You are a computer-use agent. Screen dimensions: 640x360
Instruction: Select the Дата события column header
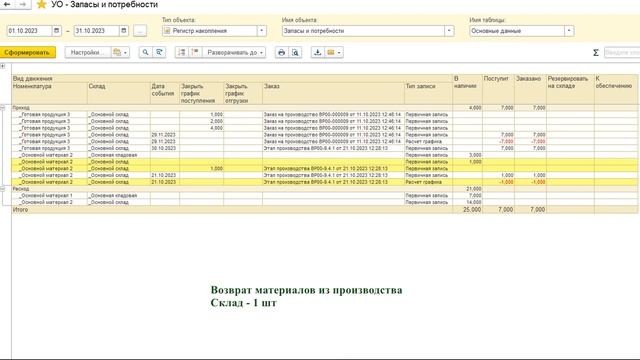point(164,93)
